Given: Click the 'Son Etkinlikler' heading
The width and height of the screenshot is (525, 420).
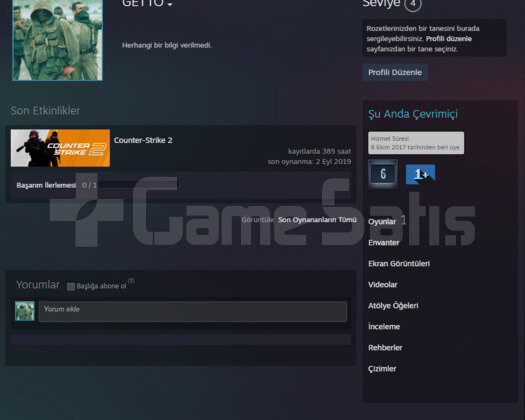Looking at the screenshot, I should [45, 111].
